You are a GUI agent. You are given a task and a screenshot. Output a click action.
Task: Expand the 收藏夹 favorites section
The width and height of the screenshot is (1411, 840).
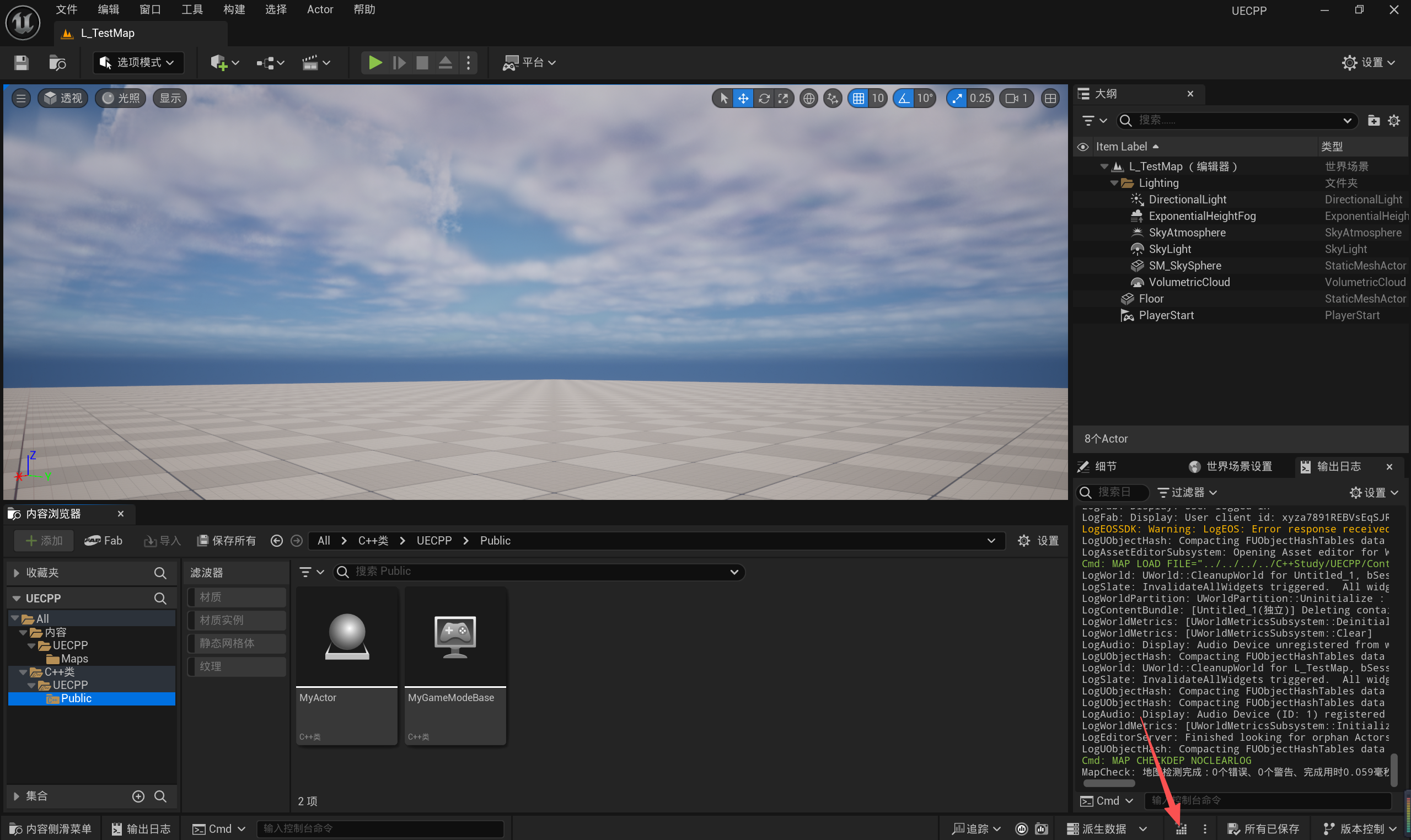pyautogui.click(x=17, y=573)
